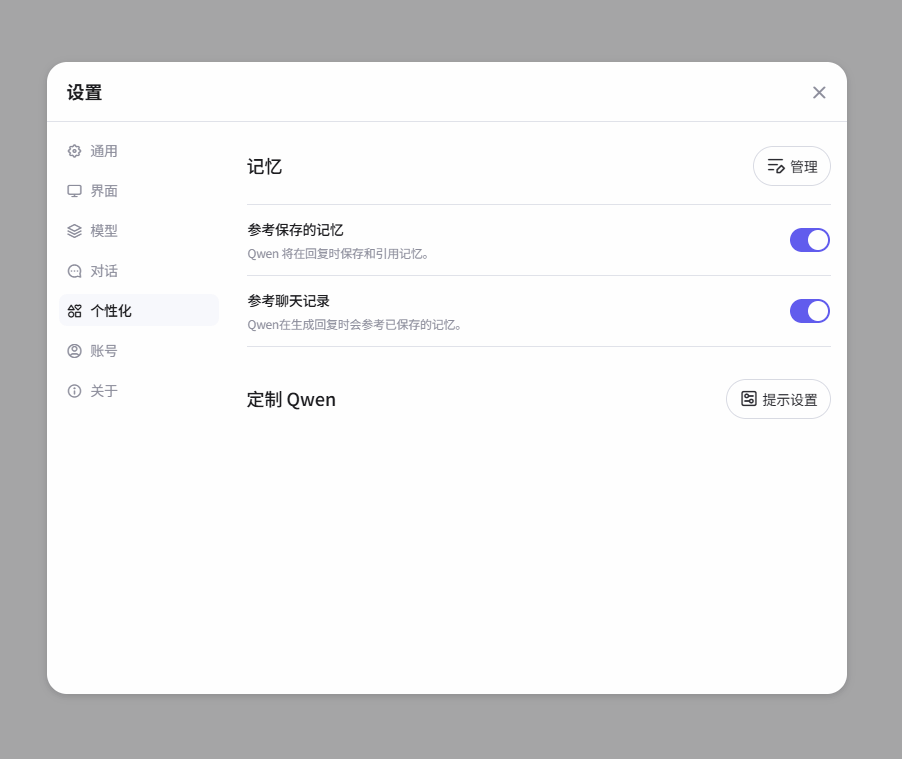Open the 关于 section label

(104, 391)
